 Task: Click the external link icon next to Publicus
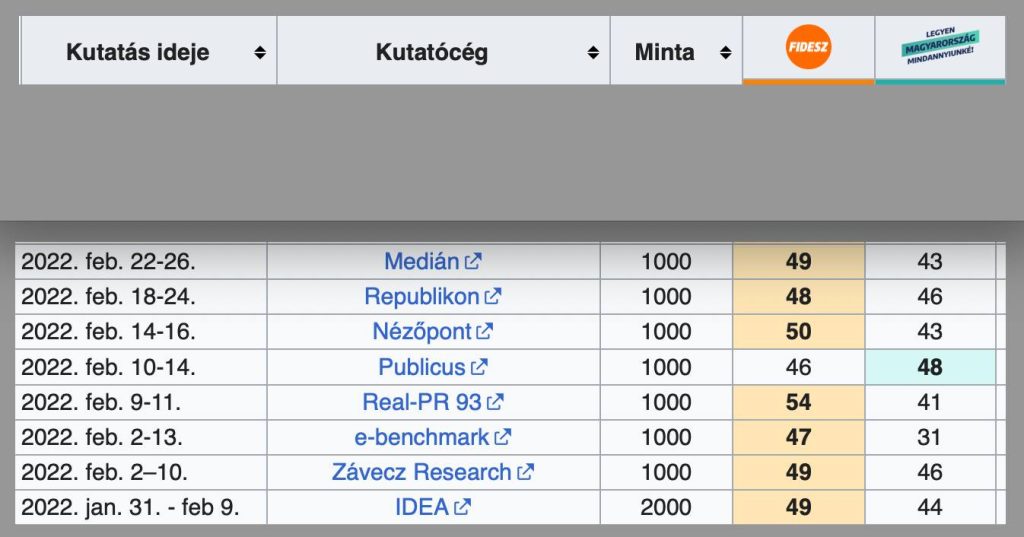(479, 367)
